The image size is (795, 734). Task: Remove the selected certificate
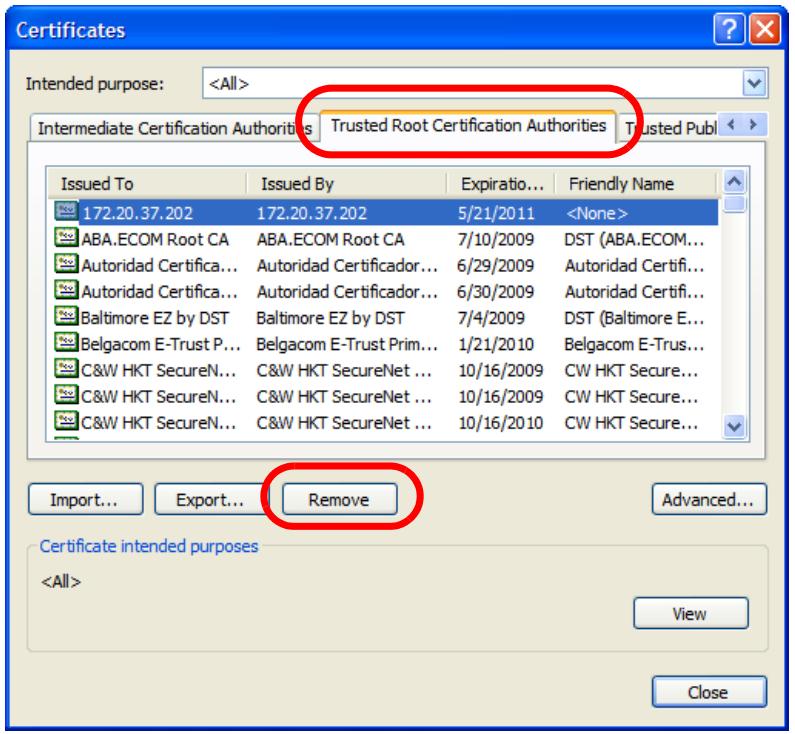(x=339, y=499)
